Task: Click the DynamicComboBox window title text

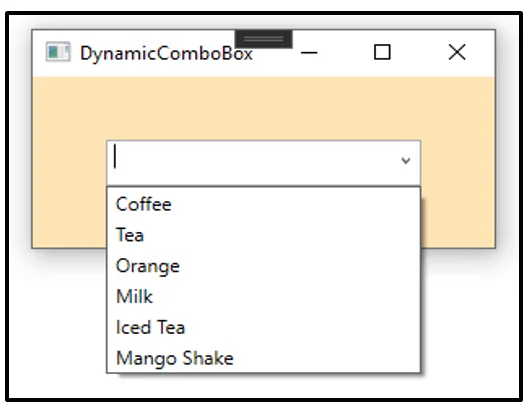Action: point(166,54)
